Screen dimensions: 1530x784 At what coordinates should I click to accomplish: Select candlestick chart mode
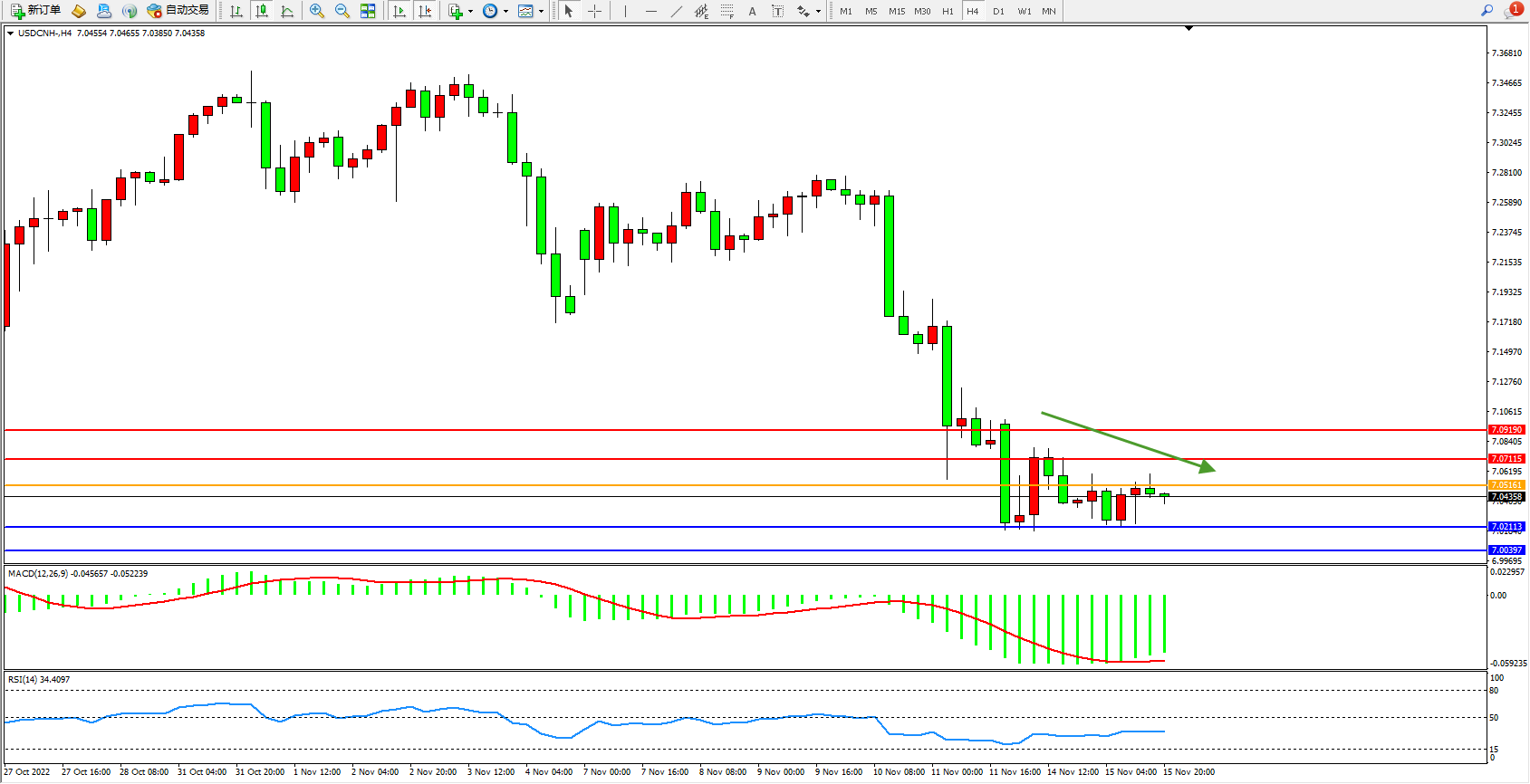[262, 11]
